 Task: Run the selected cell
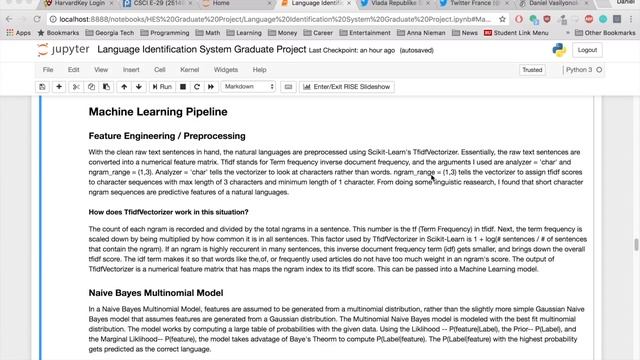pyautogui.click(x=162, y=87)
